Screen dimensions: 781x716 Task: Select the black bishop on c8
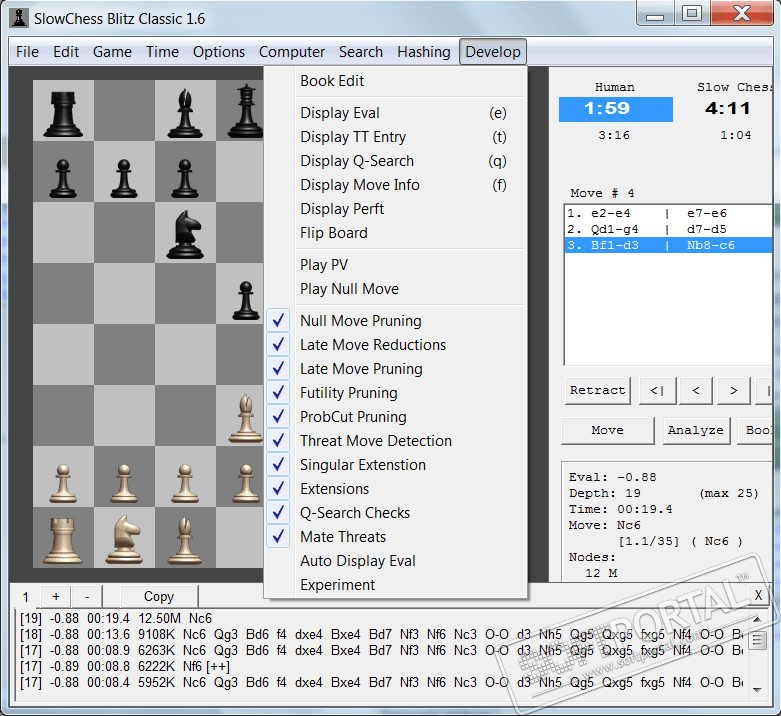coord(185,114)
